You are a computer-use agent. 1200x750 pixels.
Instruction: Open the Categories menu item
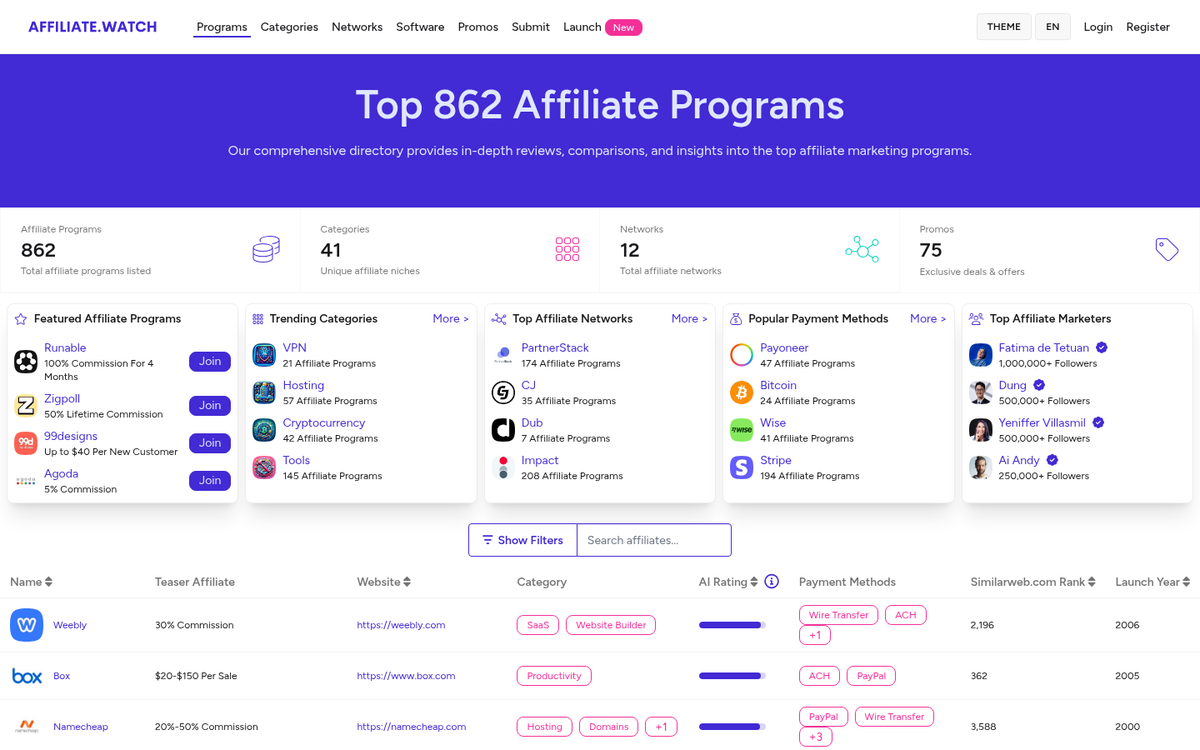(x=289, y=27)
